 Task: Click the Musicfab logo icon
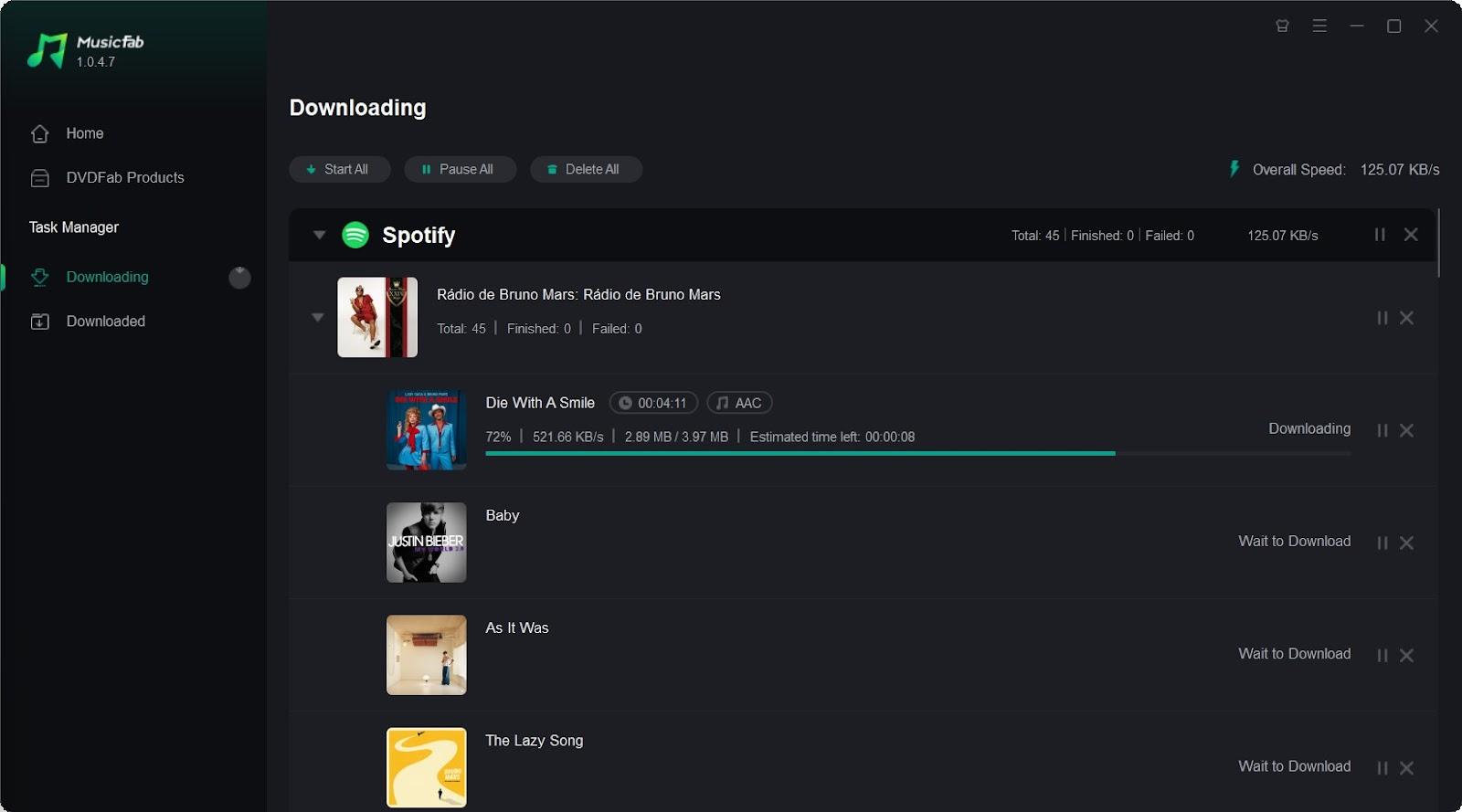48,51
